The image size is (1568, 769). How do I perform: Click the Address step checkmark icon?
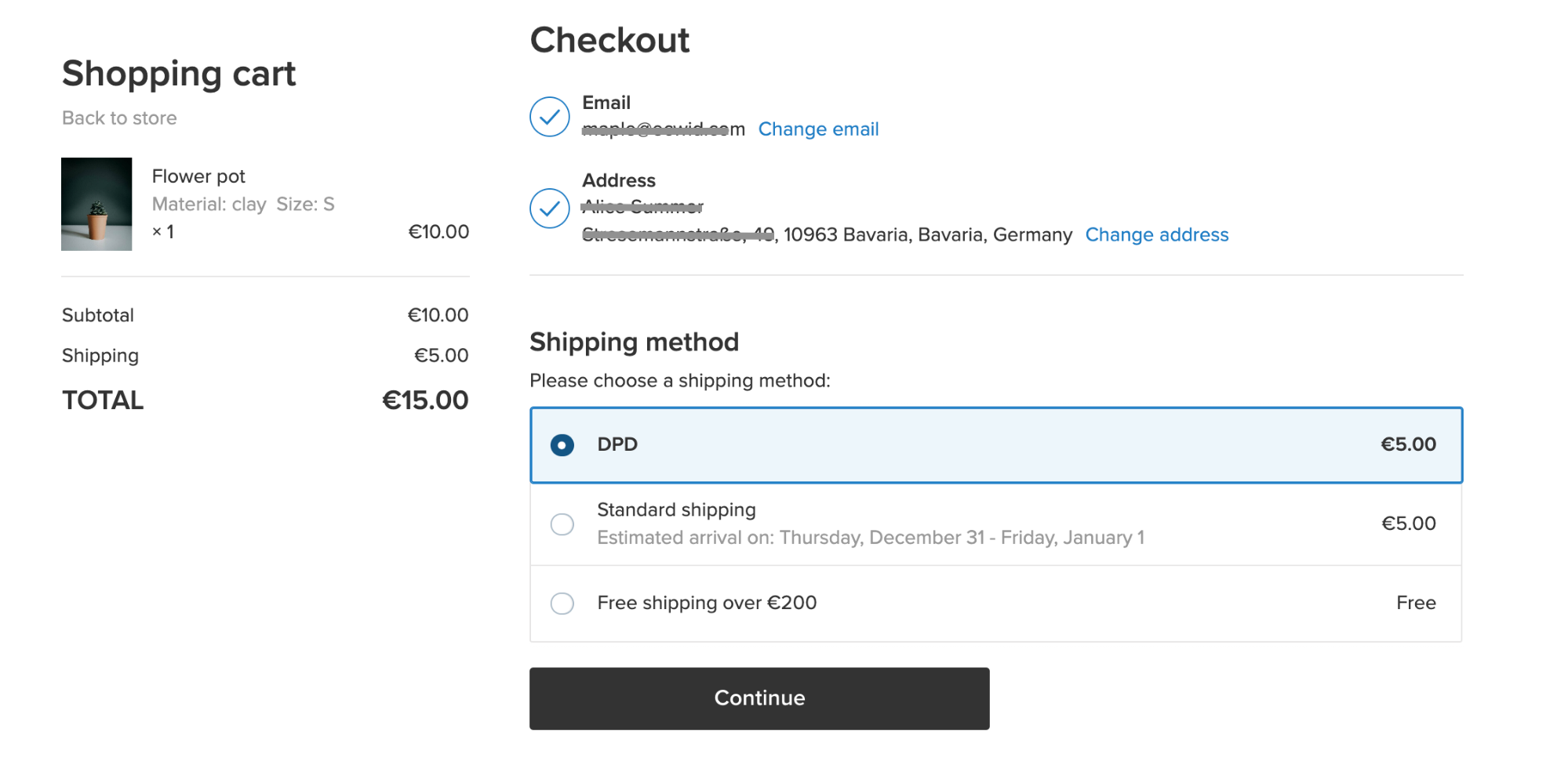[549, 209]
